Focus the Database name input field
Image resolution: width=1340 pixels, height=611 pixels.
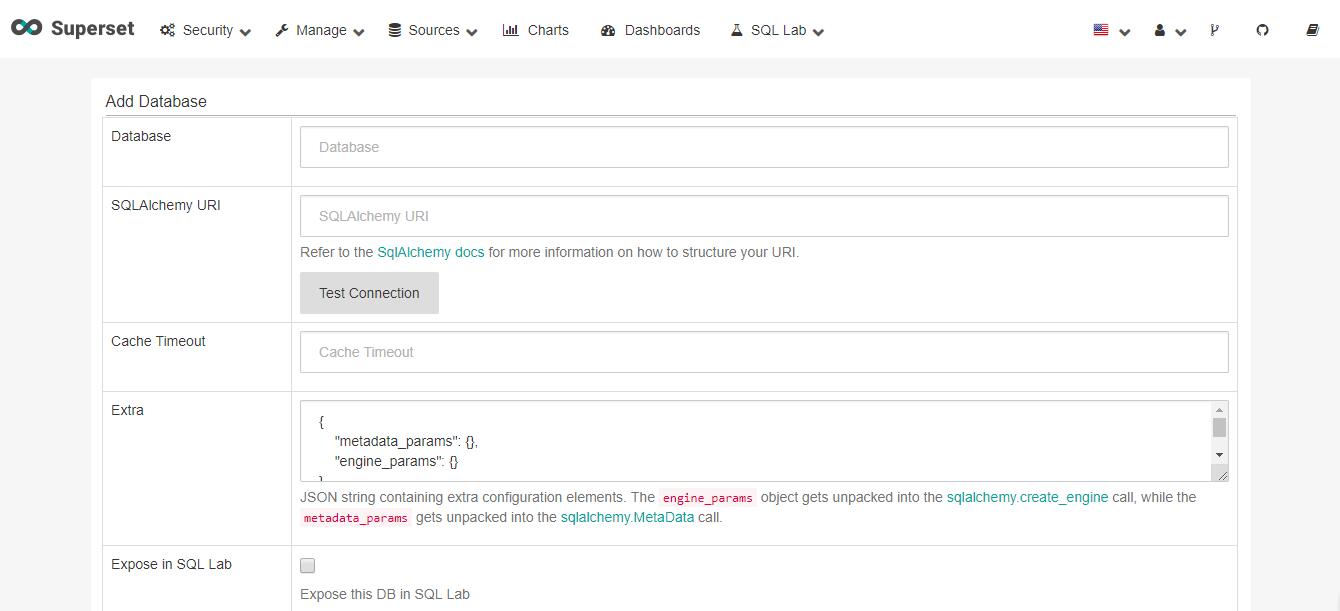tap(764, 147)
